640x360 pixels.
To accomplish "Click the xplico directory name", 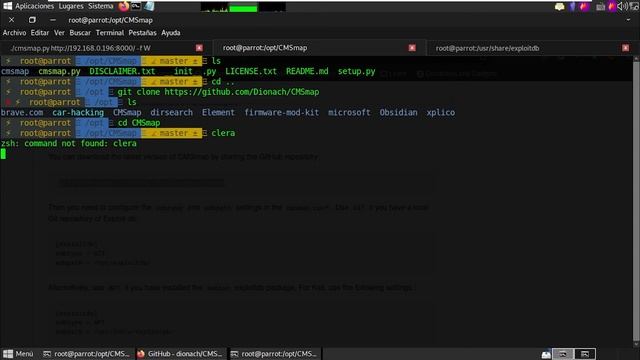I will [440, 113].
